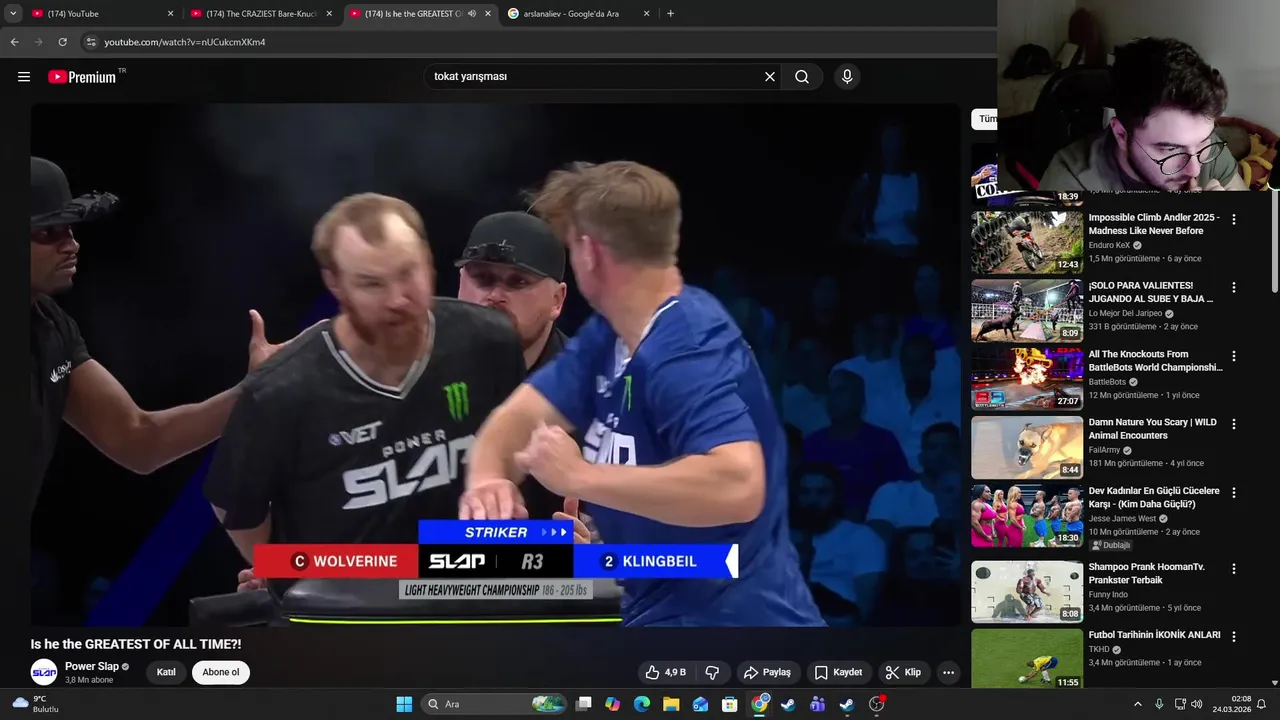Open Damn Nature You Scary thumbnail
Screen dimensions: 1280x720
pos(1027,447)
